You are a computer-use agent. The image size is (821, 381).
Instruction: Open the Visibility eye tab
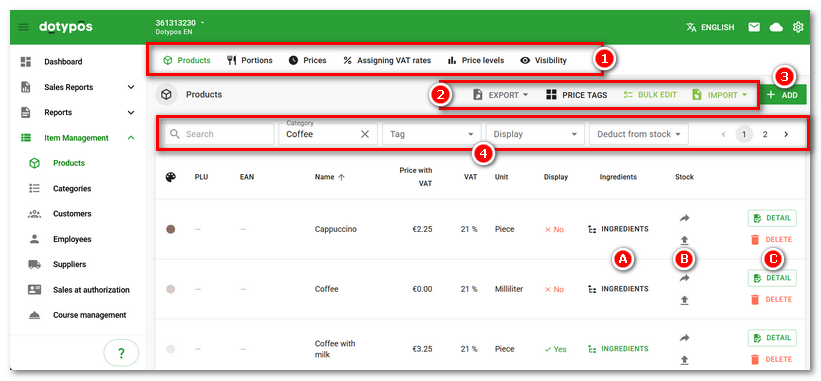coord(543,60)
